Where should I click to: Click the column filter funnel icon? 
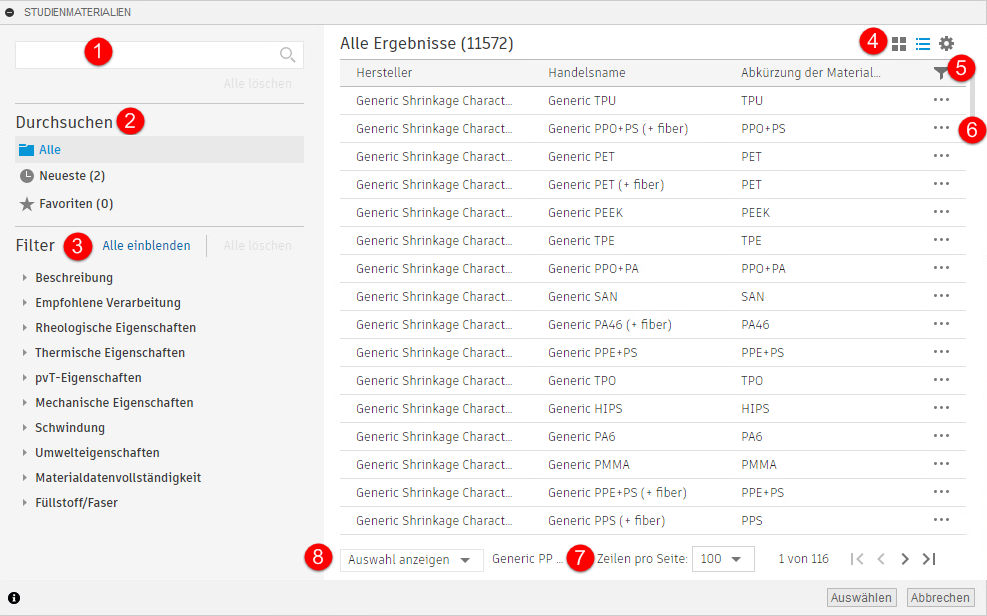coord(940,73)
